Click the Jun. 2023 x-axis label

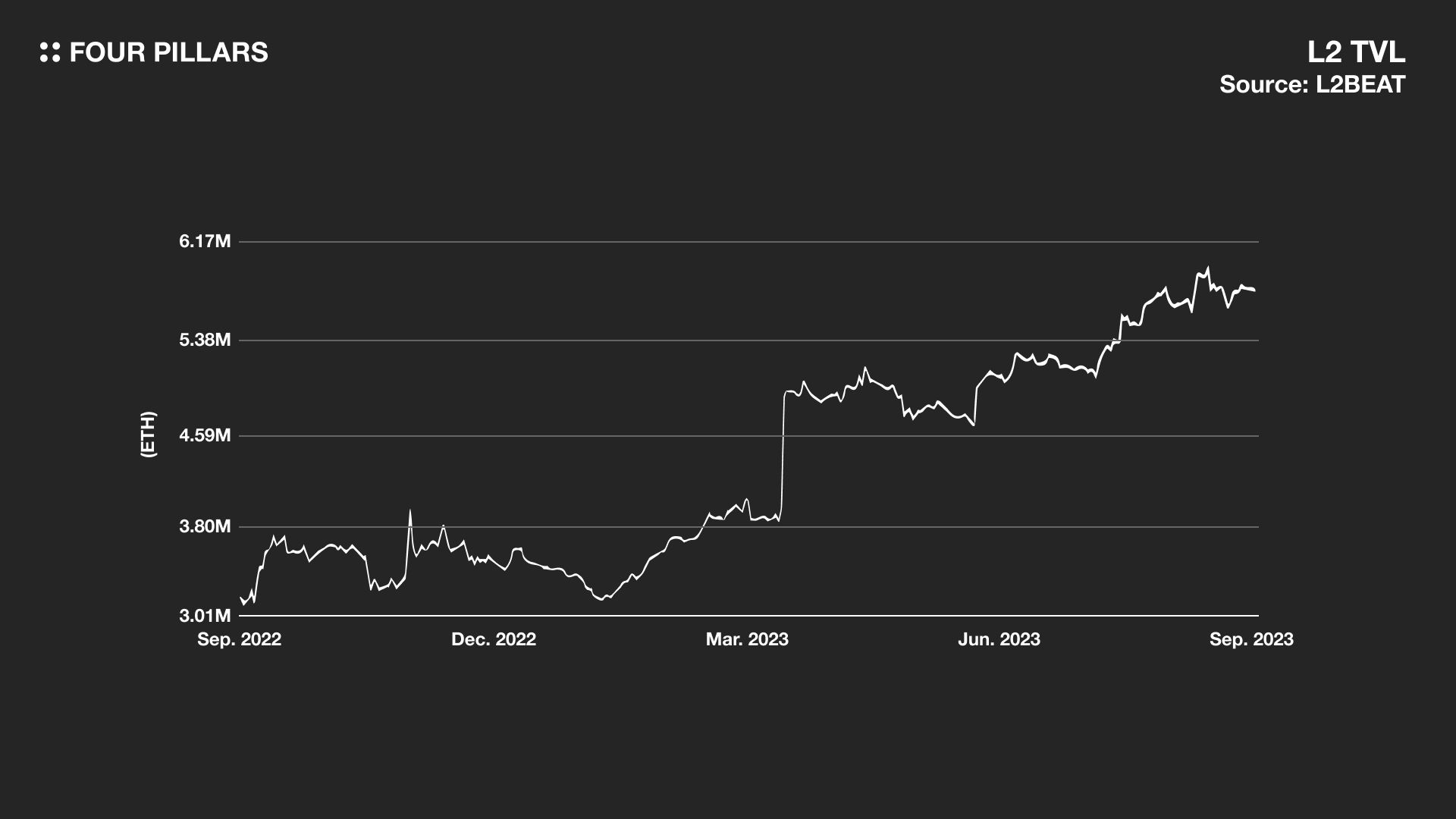click(999, 639)
